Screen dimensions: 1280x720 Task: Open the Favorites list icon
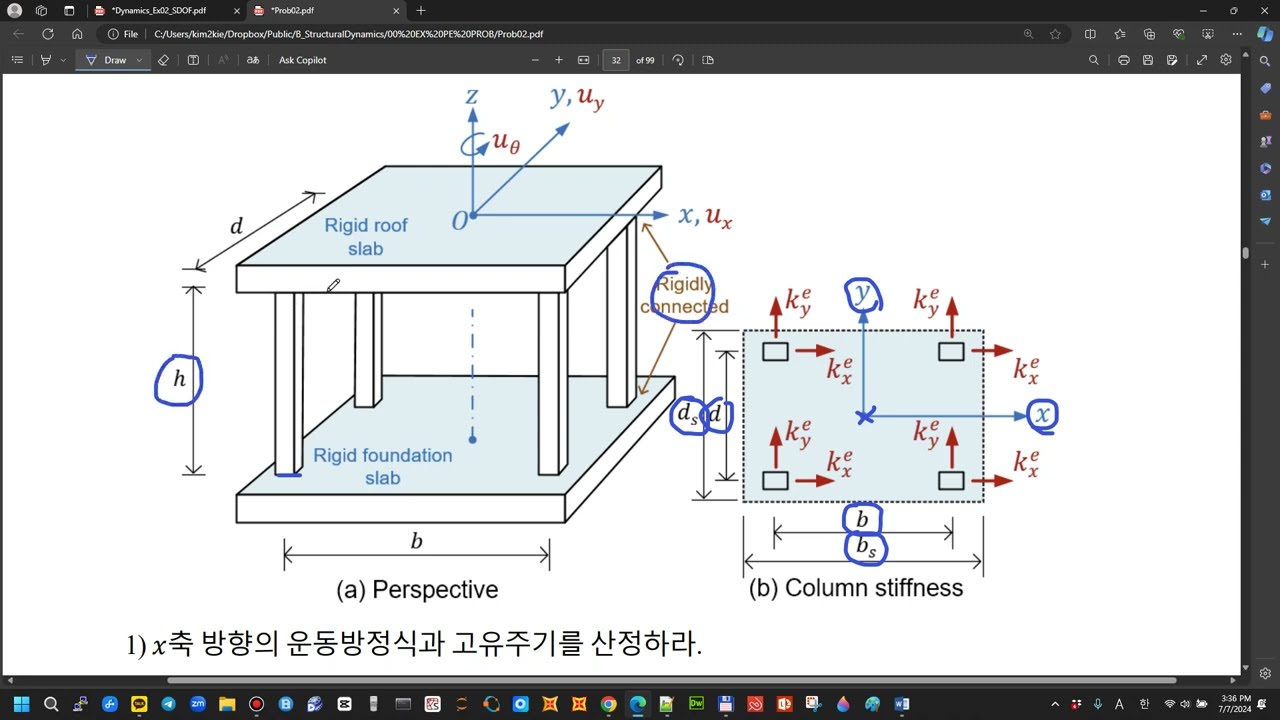1120,34
